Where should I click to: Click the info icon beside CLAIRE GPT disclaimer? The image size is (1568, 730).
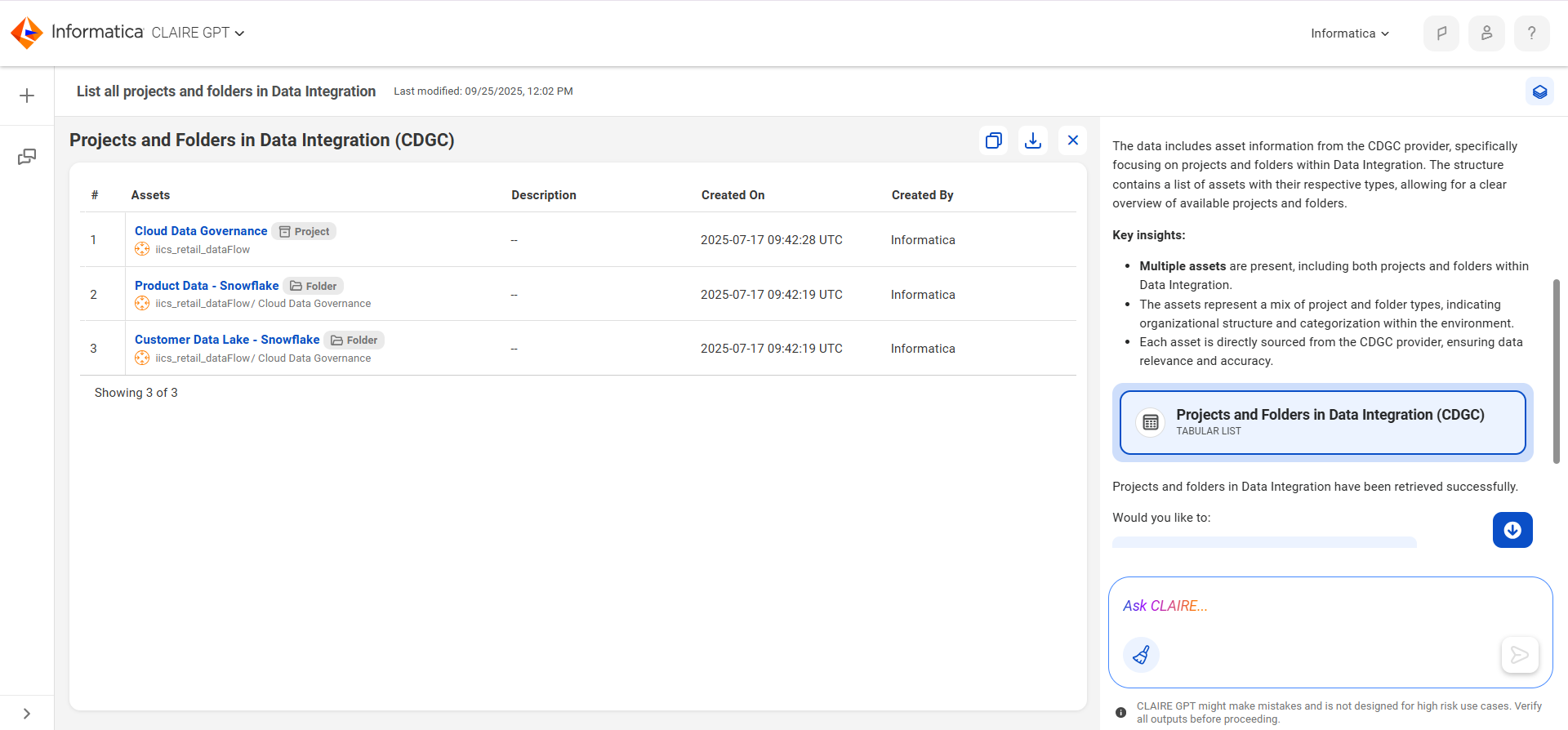(x=1120, y=713)
